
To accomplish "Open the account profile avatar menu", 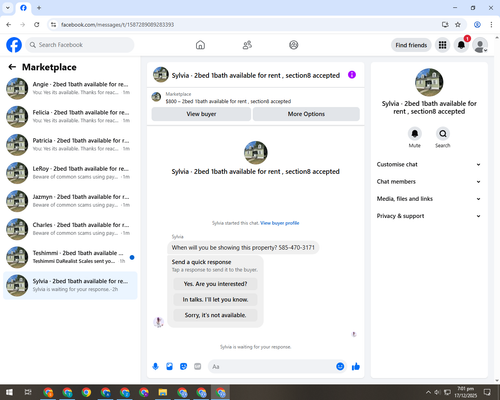I will [480, 45].
